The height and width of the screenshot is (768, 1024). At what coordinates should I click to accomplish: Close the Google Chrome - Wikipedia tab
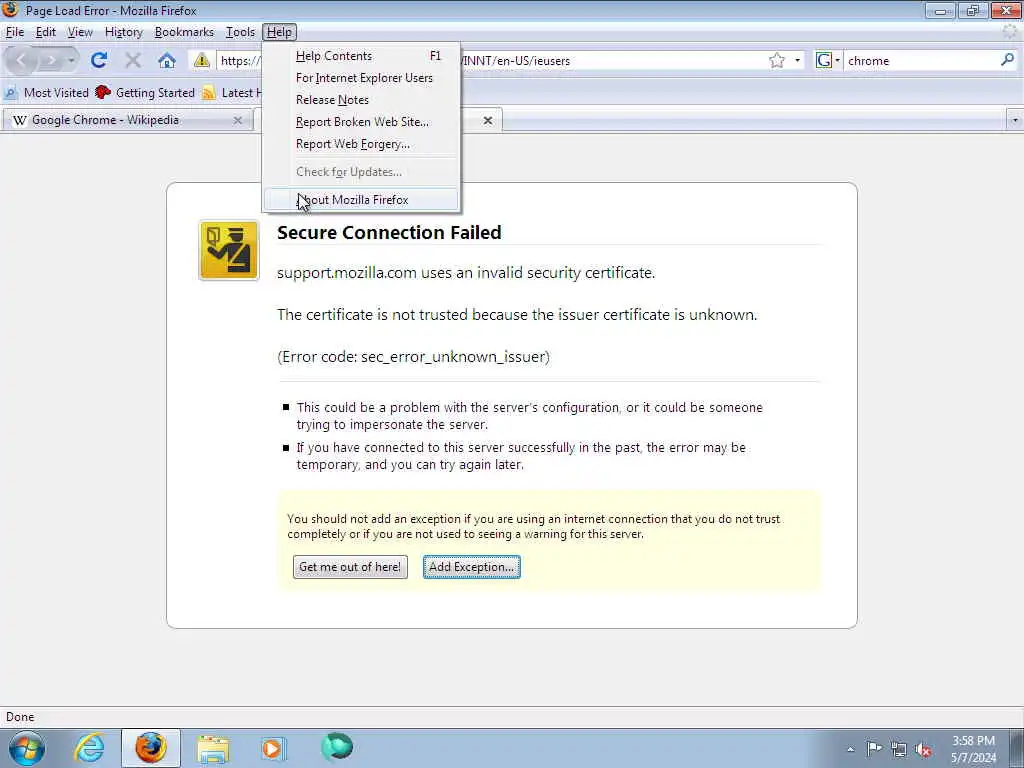click(238, 120)
